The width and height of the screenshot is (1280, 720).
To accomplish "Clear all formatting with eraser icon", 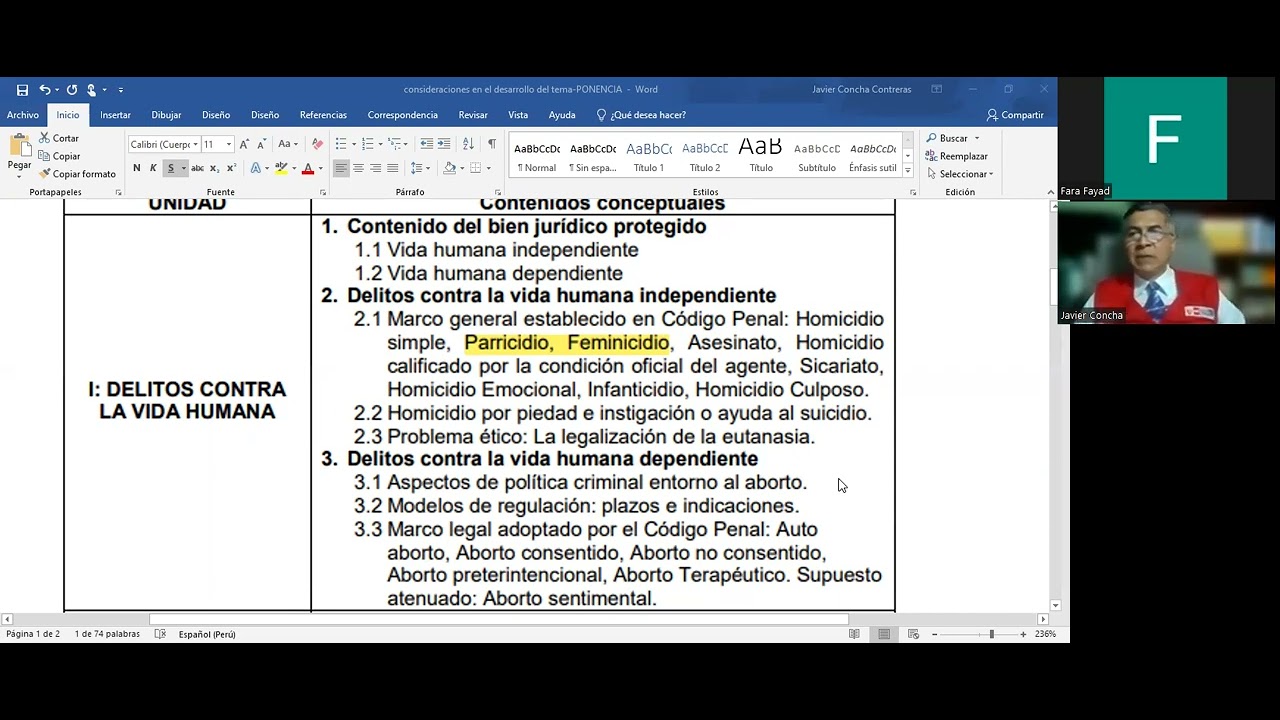I will (318, 144).
